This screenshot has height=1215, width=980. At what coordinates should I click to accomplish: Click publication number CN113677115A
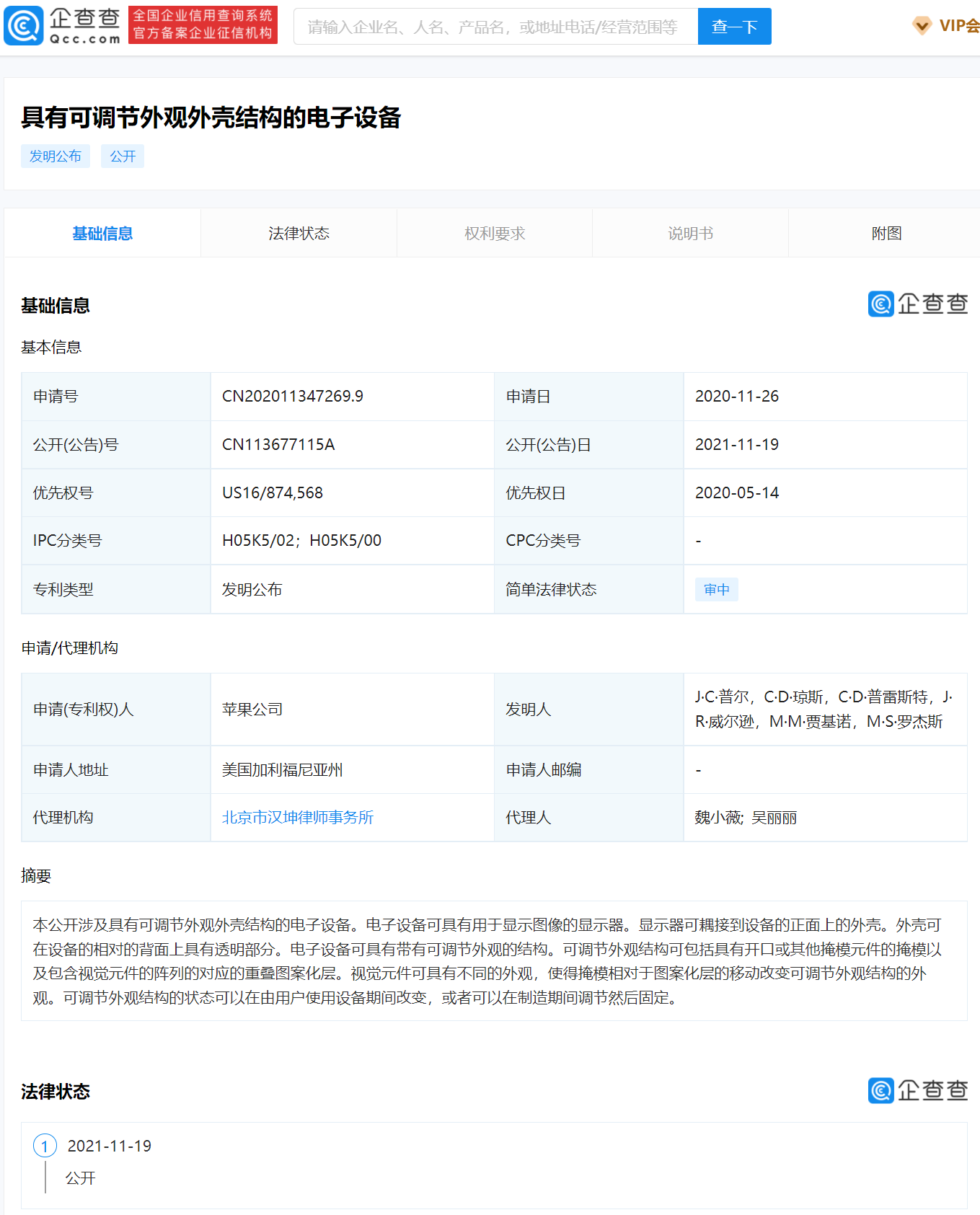[278, 445]
